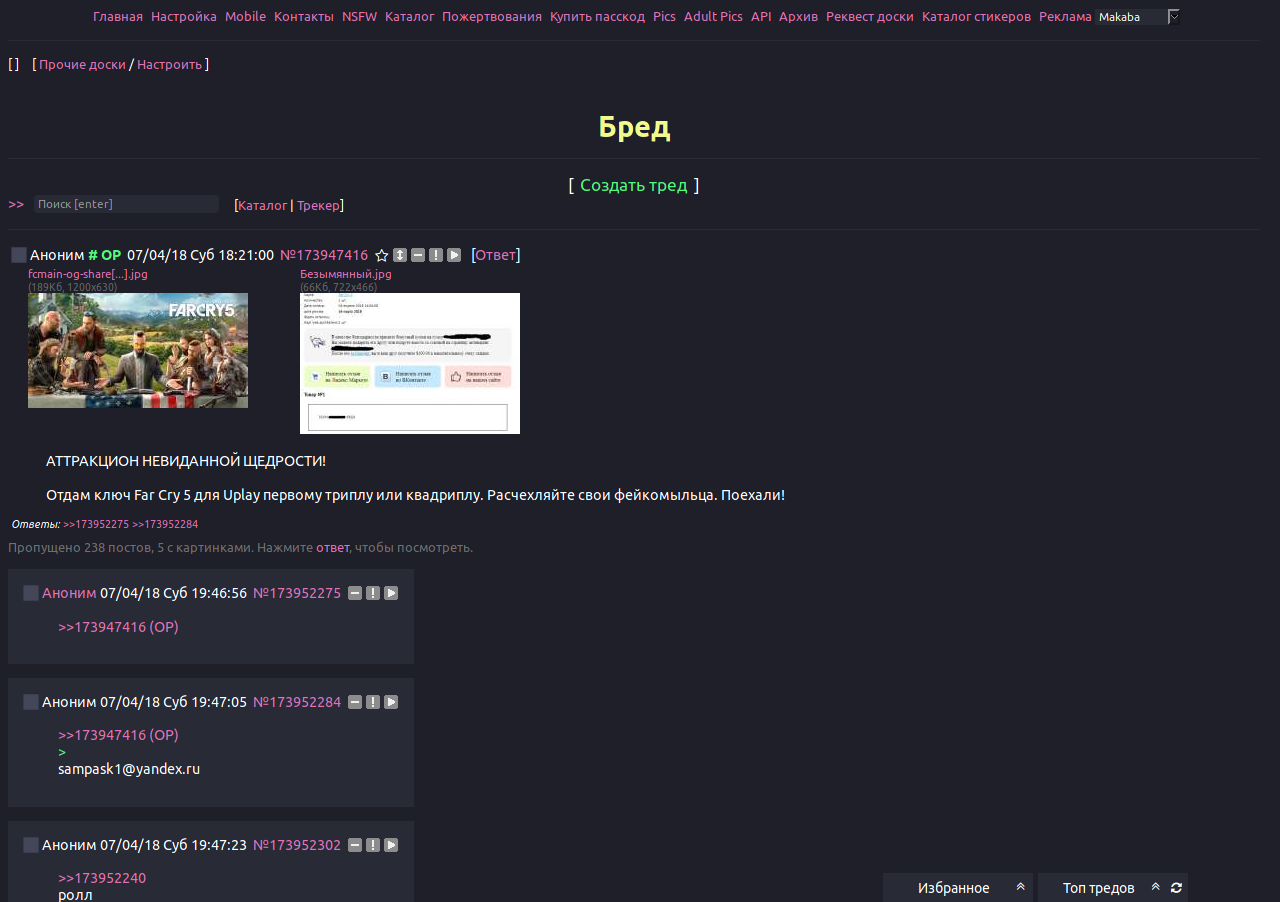Open the Каталог стикеров link
Screen dimensions: 1280x902
click(976, 17)
